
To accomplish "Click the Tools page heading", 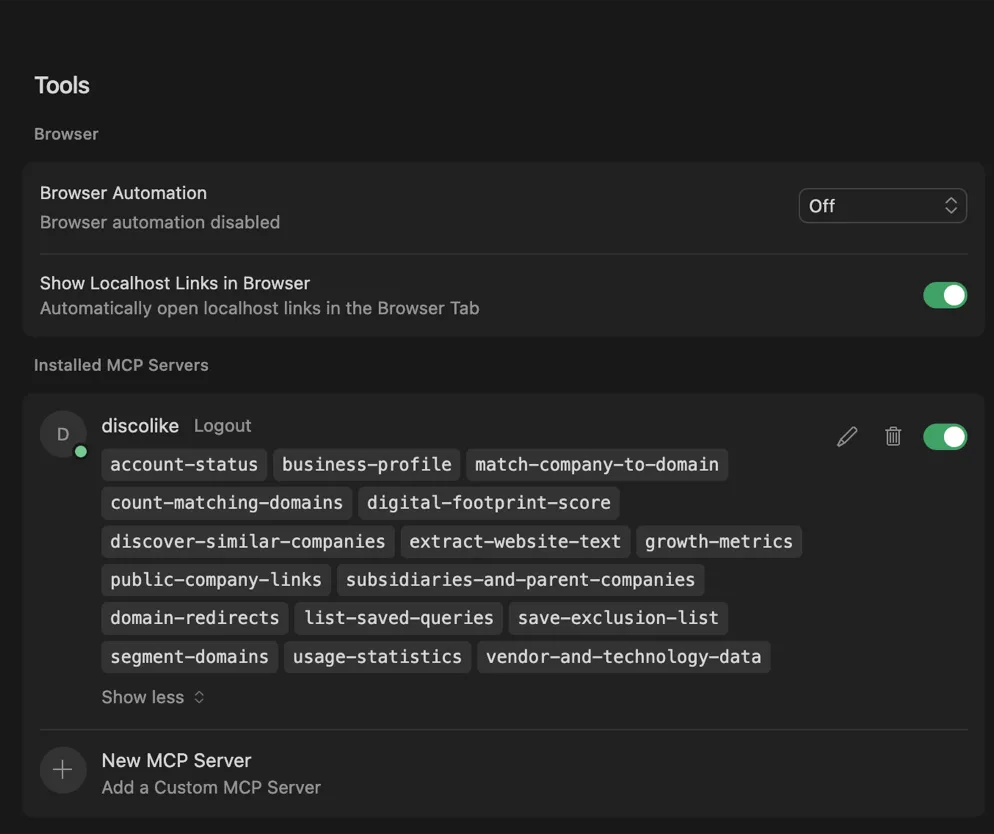I will [x=61, y=86].
